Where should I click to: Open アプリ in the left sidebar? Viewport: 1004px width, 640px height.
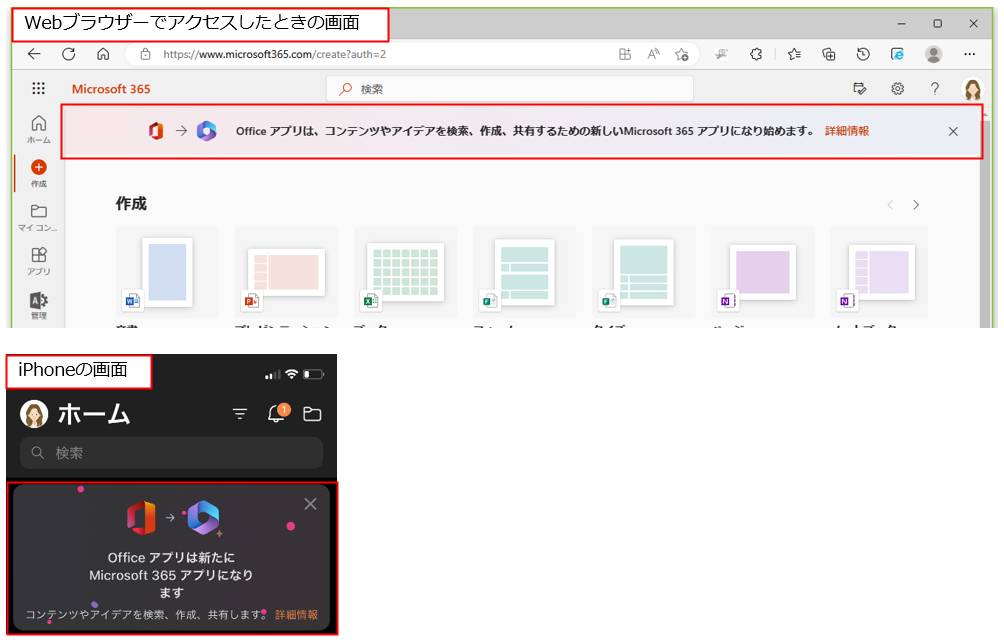pos(38,261)
